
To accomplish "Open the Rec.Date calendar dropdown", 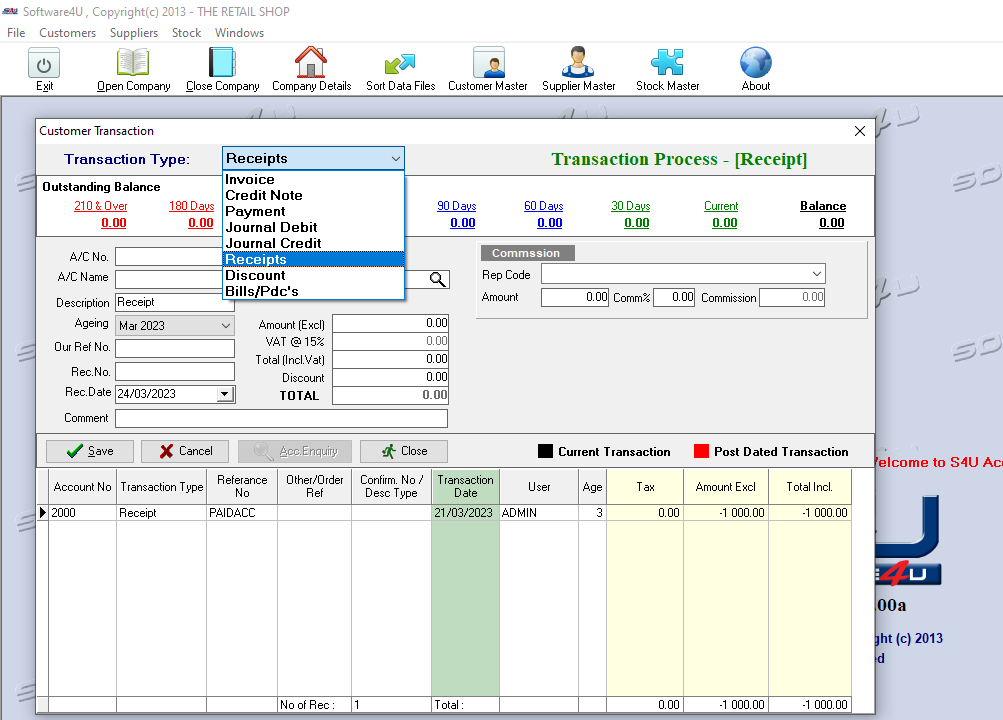I will (225, 394).
